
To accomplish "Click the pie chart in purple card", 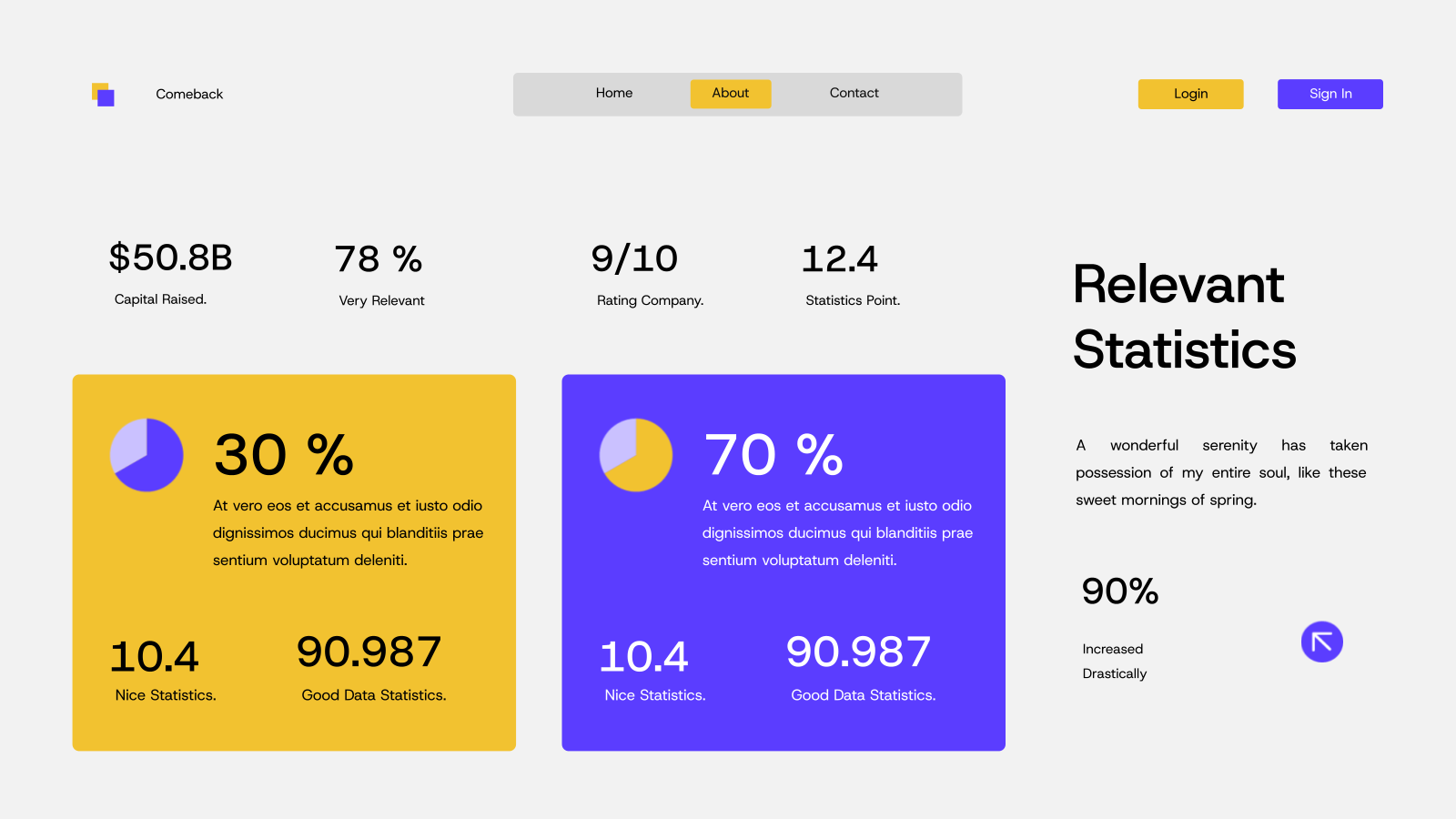I will coord(636,455).
